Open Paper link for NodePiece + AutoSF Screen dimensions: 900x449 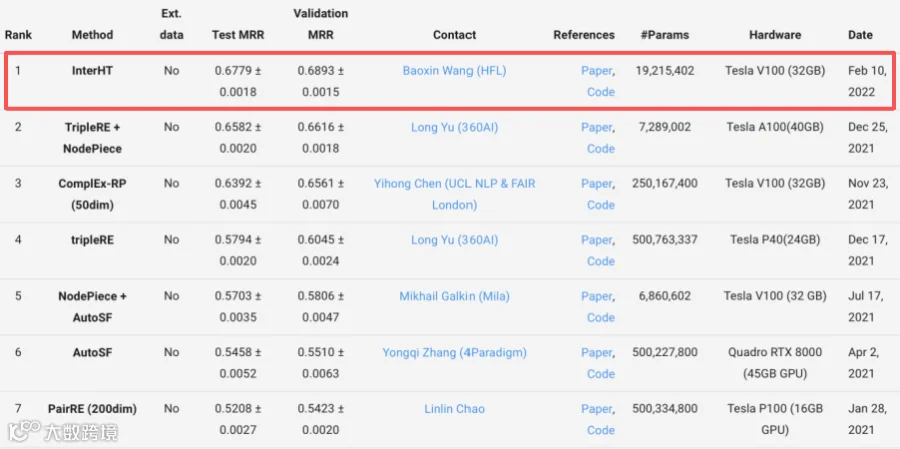(596, 296)
